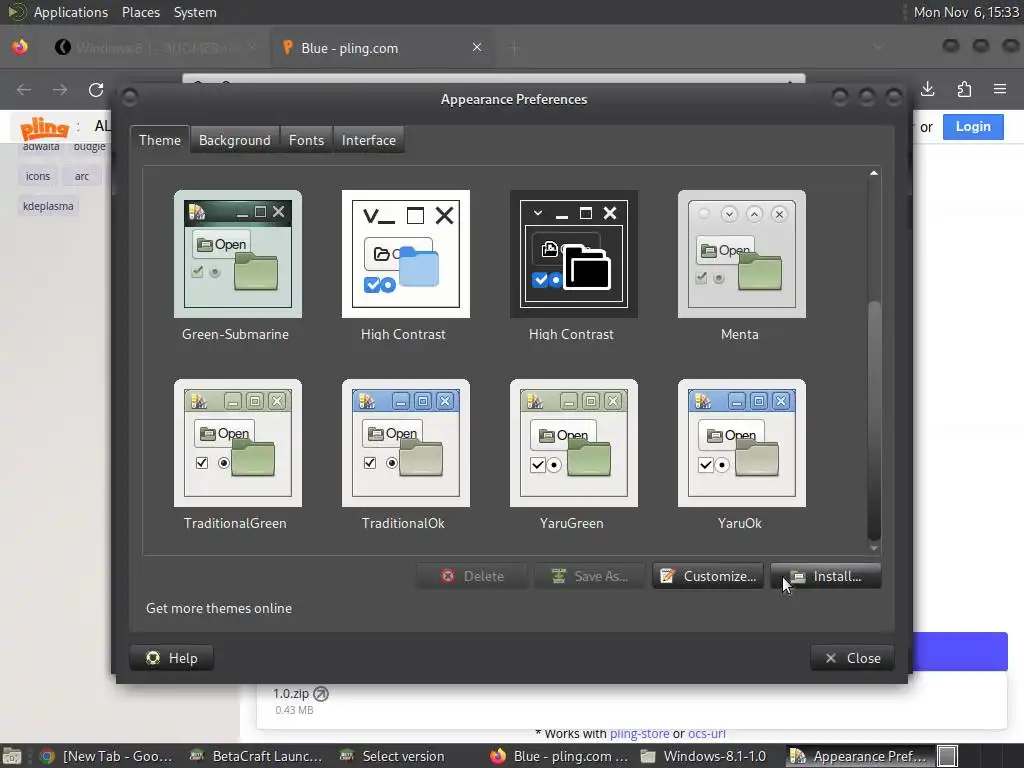Switch to BetaCraft Launcher taskbar item
The image size is (1024, 768).
click(x=255, y=756)
